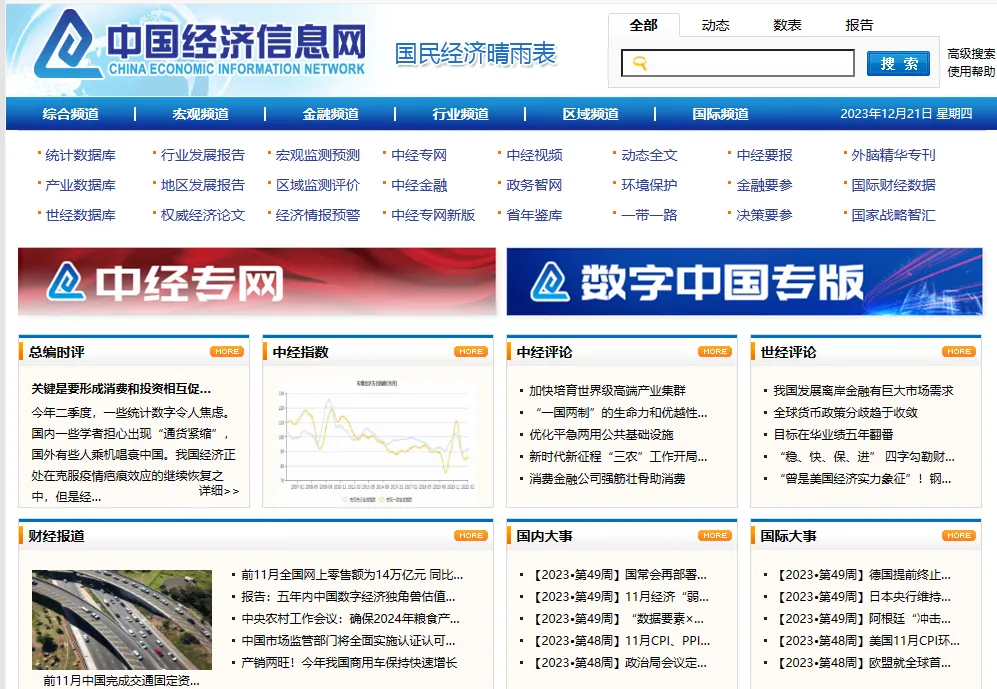Open 省年鉴库 link
Screen dimensions: 997x689
click(x=534, y=215)
